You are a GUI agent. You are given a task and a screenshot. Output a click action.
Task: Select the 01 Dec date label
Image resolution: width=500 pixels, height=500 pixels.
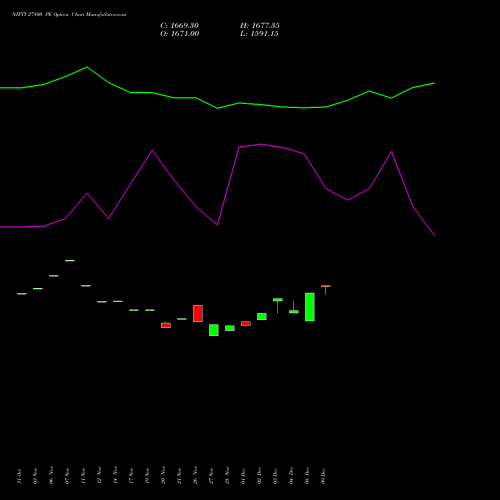coord(243,476)
